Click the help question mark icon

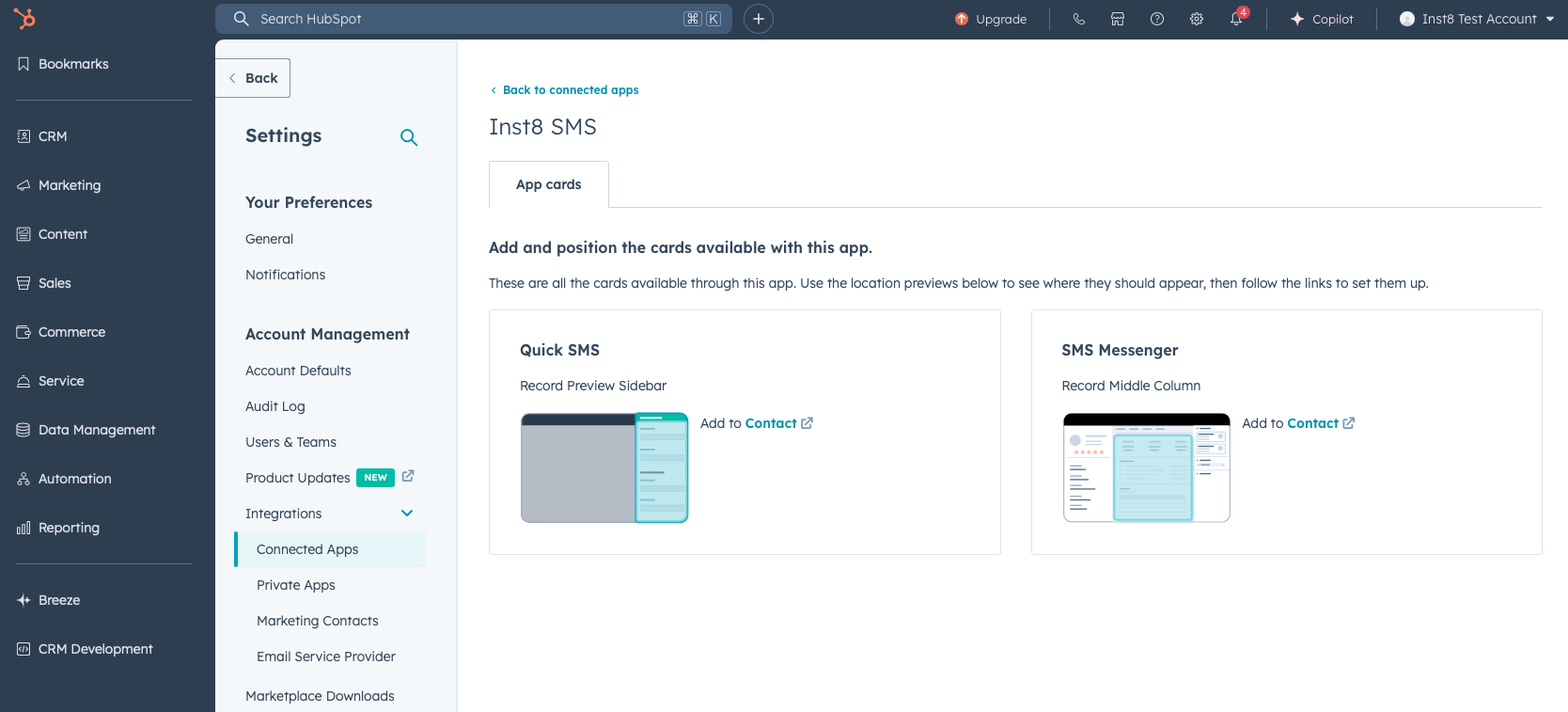1157,19
